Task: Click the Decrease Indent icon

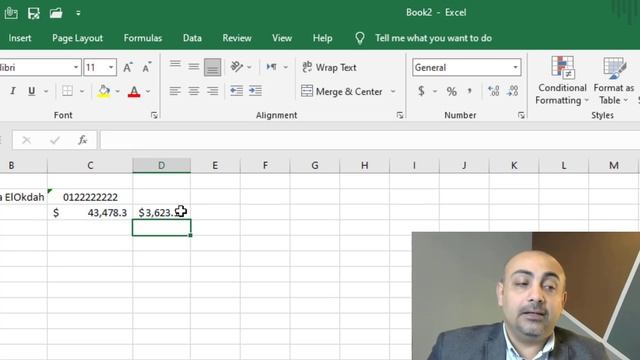Action: (x=236, y=91)
